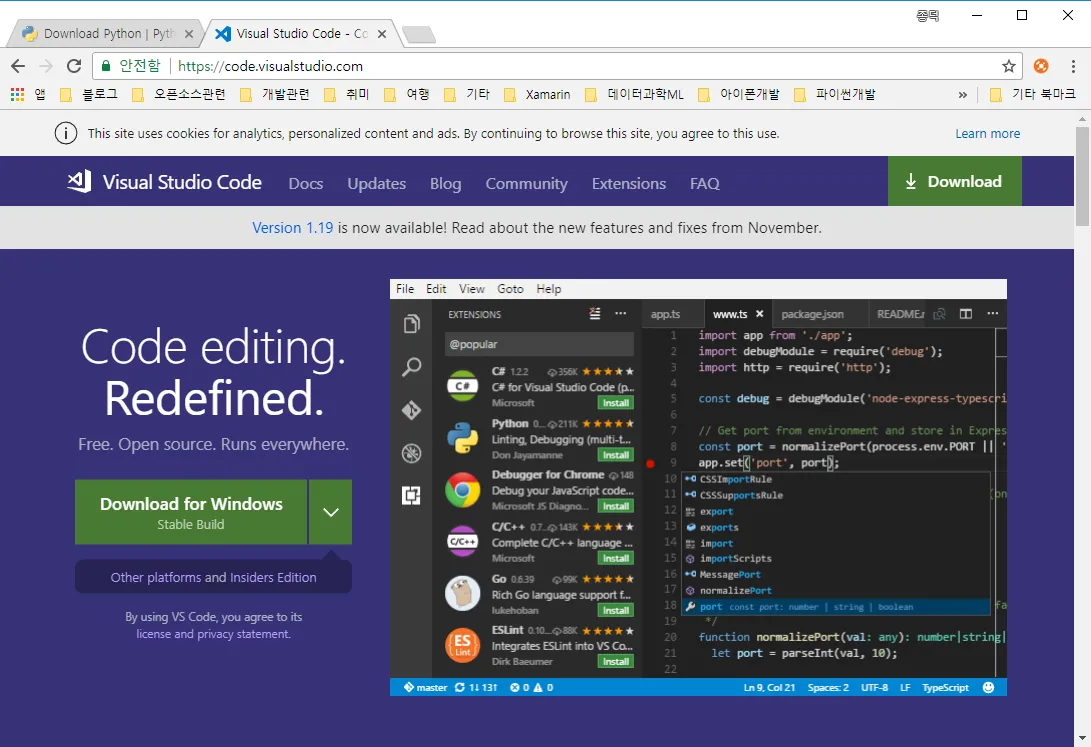Open the FAQ navigation item
This screenshot has width=1091, height=747.
(x=705, y=184)
